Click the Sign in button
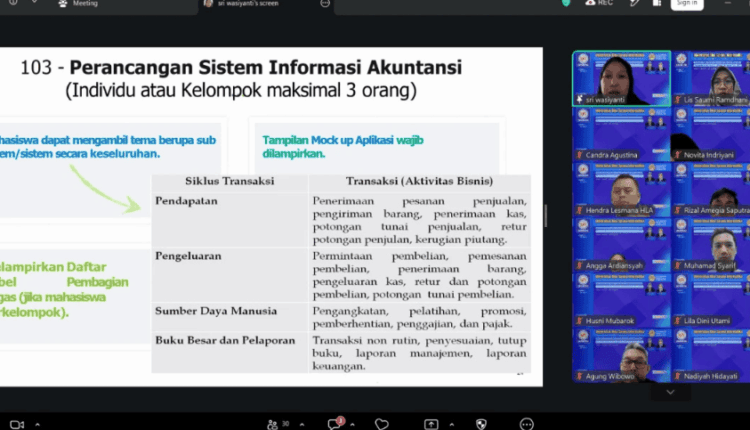Screen dimensions: 750x430 point(687,4)
